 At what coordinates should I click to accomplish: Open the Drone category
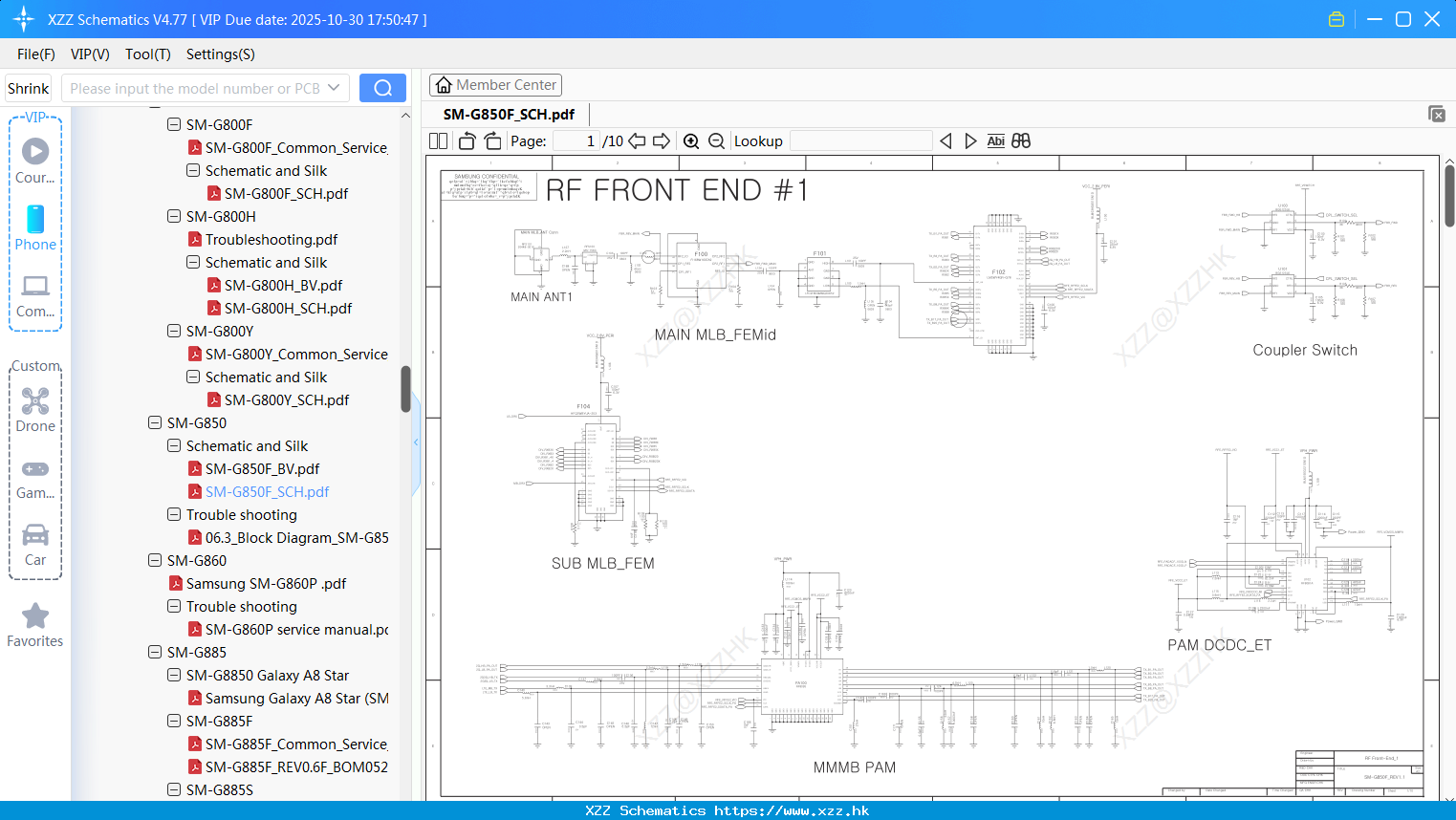point(35,410)
